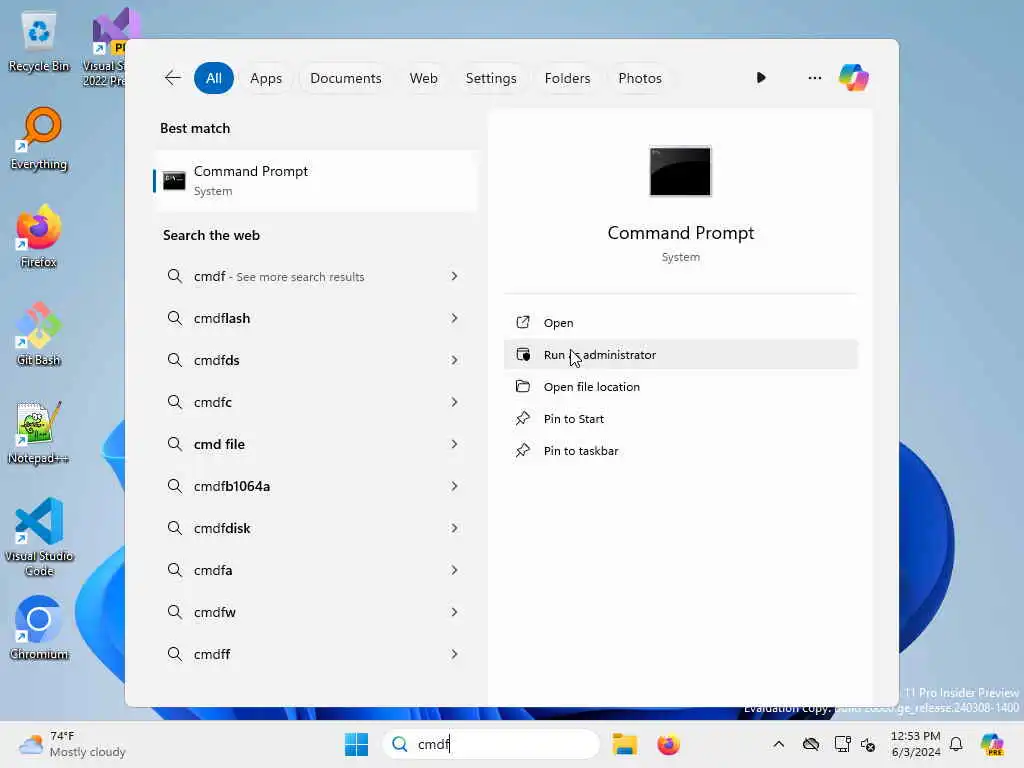This screenshot has height=768, width=1024.
Task: Open Firefox from the taskbar
Action: (x=668, y=744)
